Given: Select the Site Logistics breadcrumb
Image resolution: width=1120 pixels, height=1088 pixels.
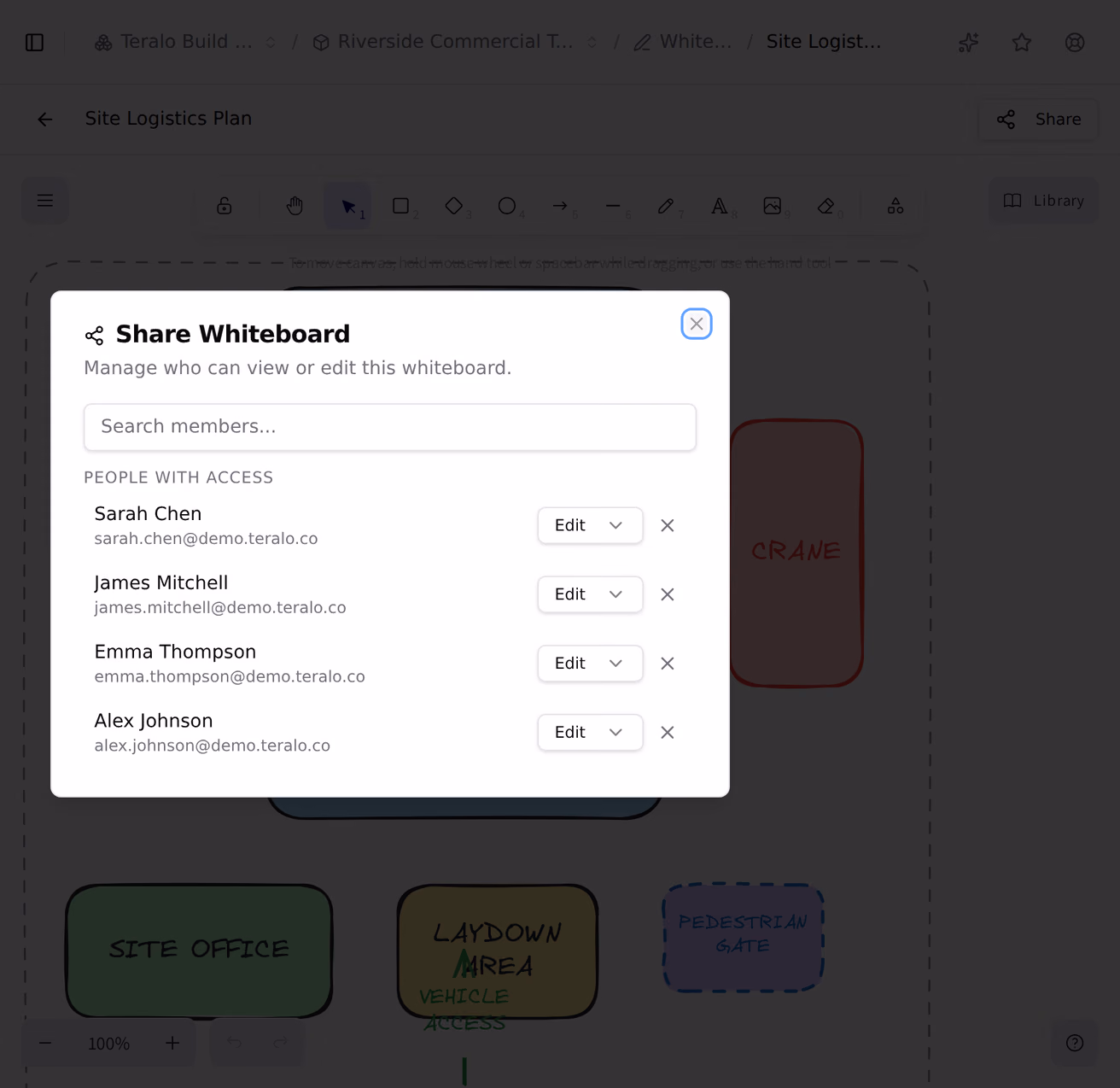Looking at the screenshot, I should [824, 42].
